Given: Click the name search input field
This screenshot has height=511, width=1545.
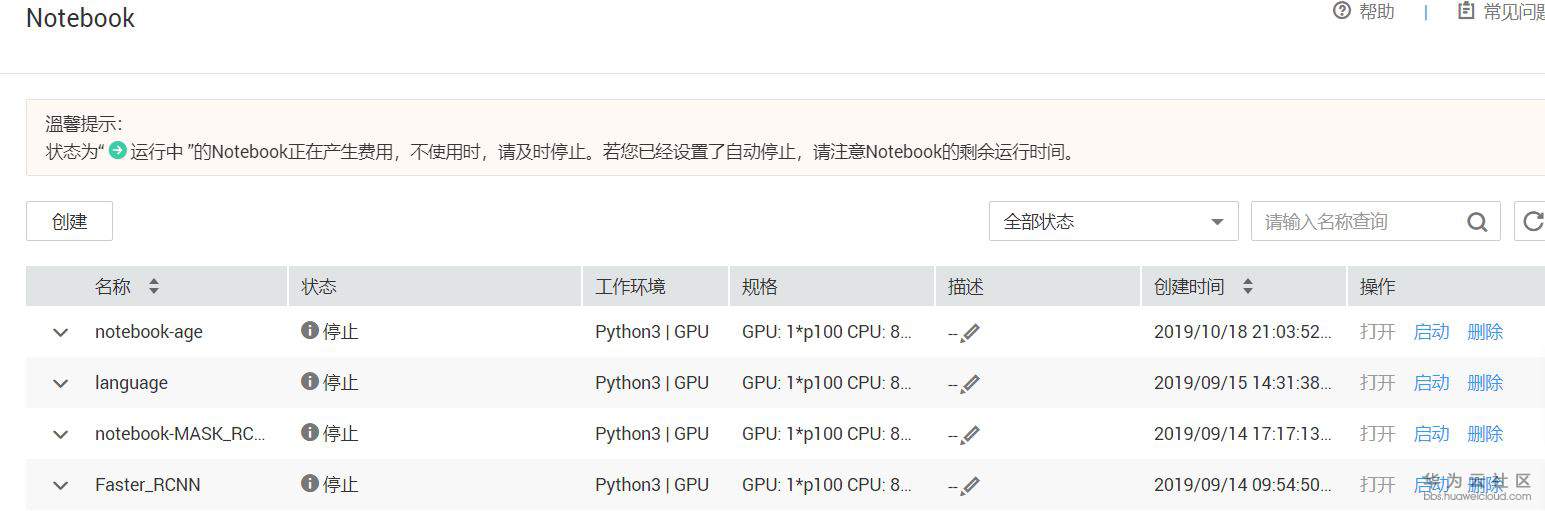Looking at the screenshot, I should point(1355,222).
